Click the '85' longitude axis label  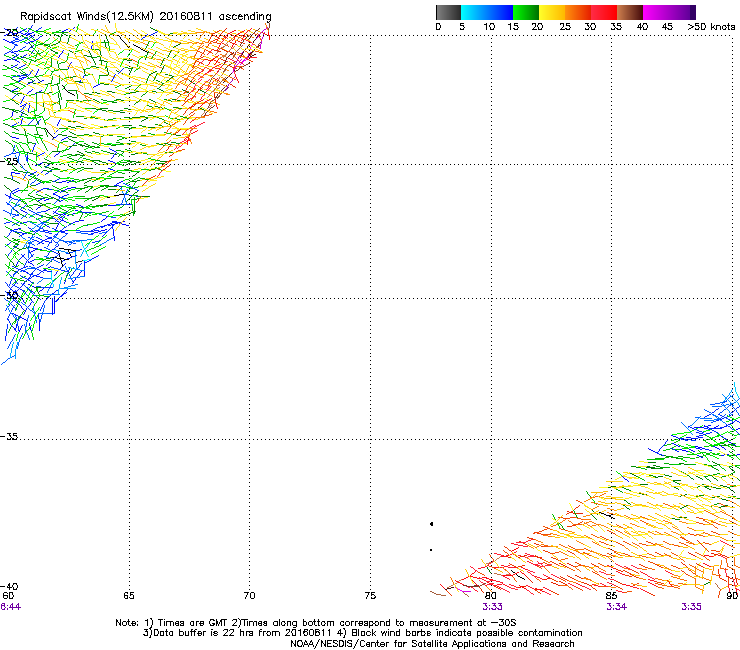611,596
